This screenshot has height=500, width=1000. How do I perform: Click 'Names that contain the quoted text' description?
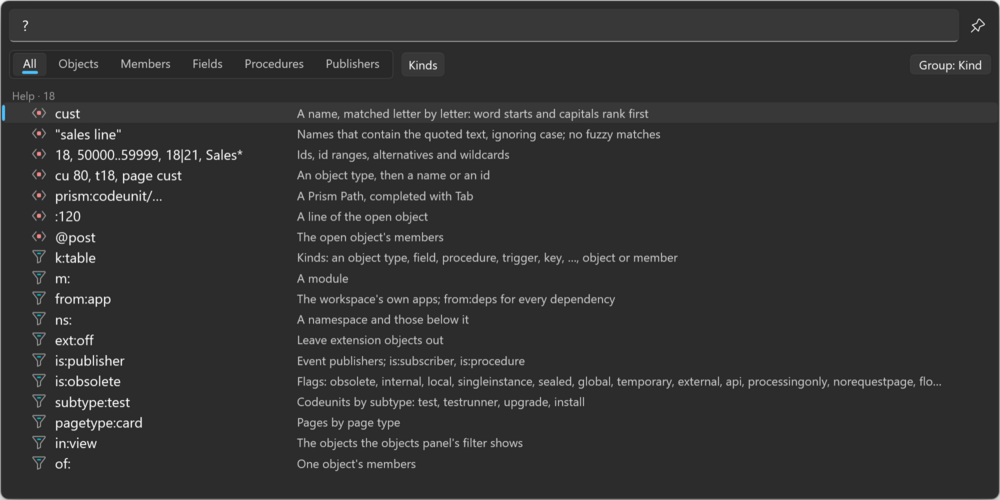tap(478, 134)
